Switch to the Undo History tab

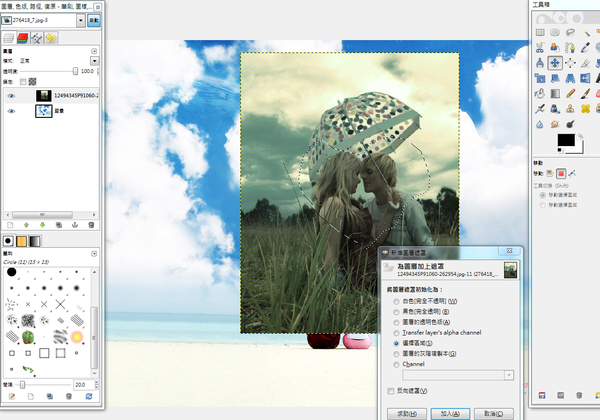(51, 37)
